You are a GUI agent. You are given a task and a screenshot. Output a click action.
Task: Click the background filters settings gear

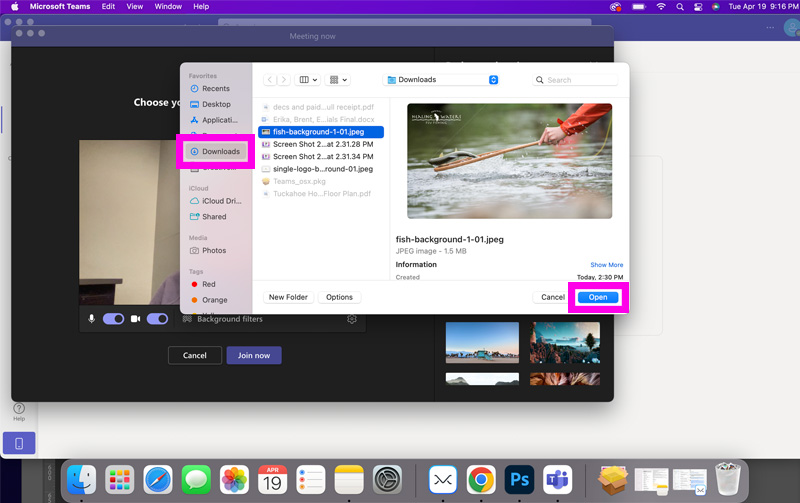pos(352,319)
